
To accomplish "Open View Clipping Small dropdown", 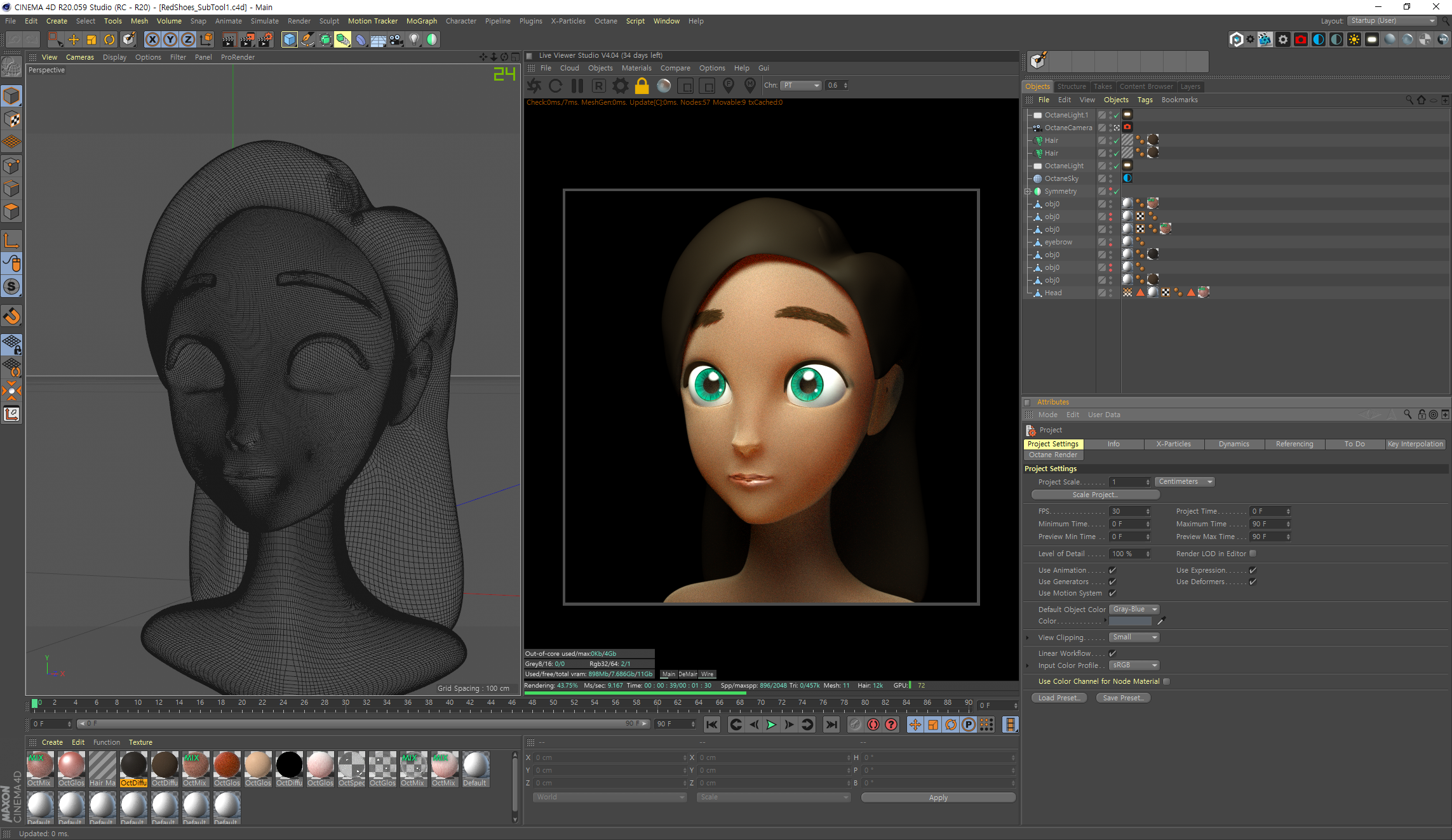I will (x=1134, y=637).
